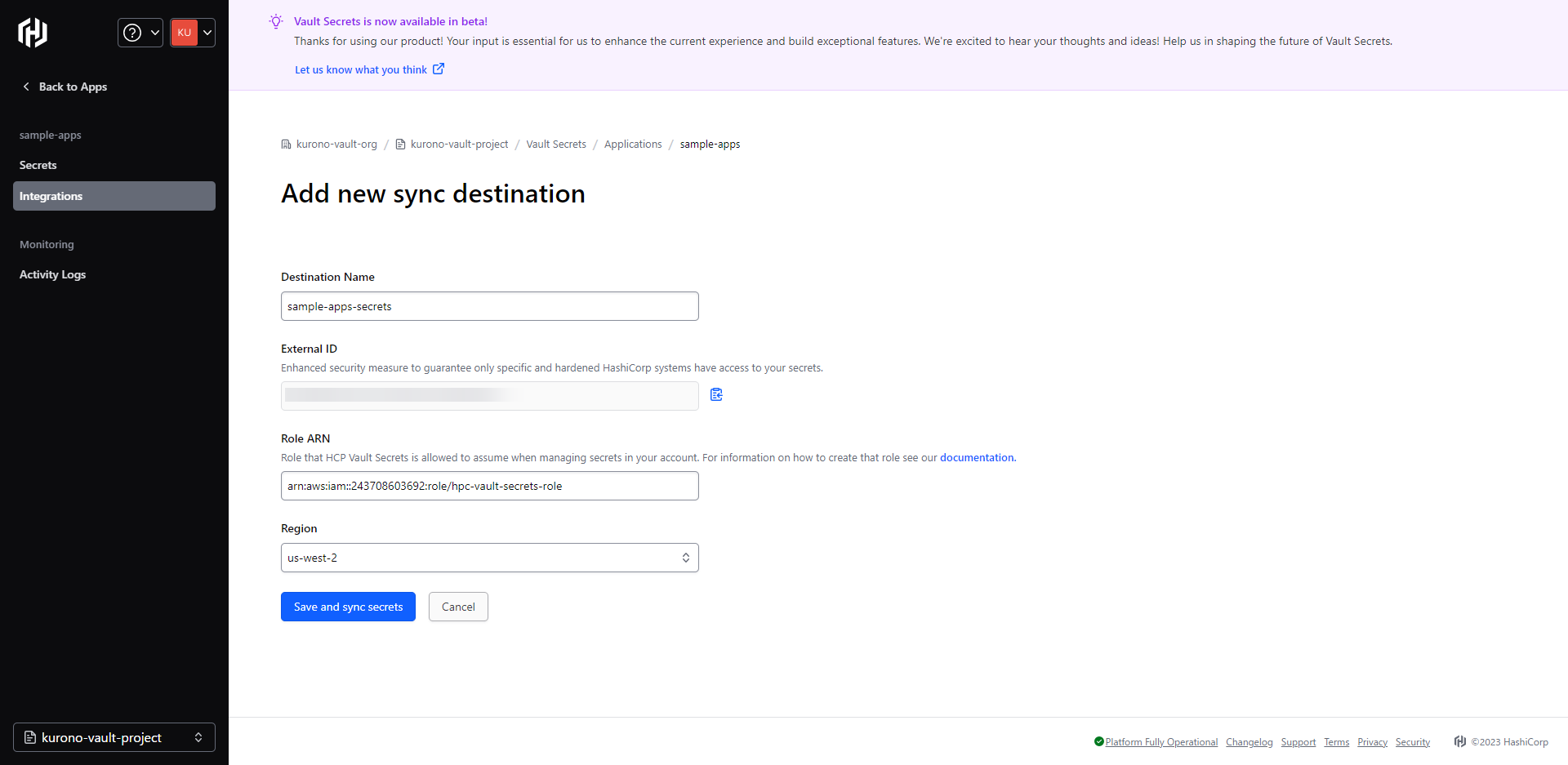Click the Monitoring section label
1568x765 pixels.
(47, 244)
